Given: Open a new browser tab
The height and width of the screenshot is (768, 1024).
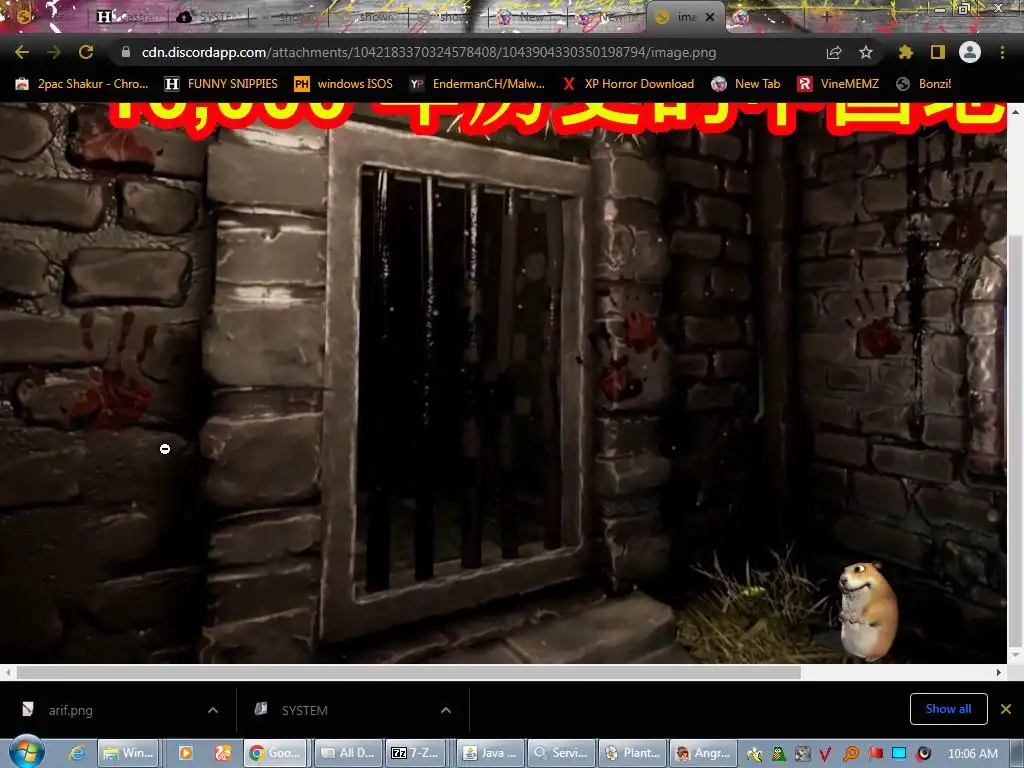Looking at the screenshot, I should 826,17.
